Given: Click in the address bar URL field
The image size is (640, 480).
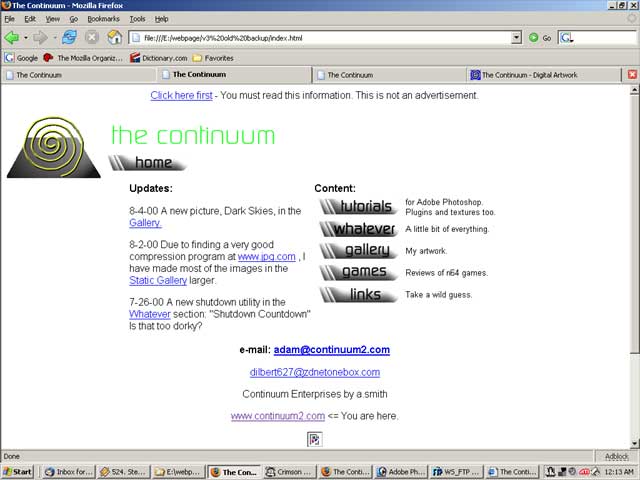Looking at the screenshot, I should [320, 37].
